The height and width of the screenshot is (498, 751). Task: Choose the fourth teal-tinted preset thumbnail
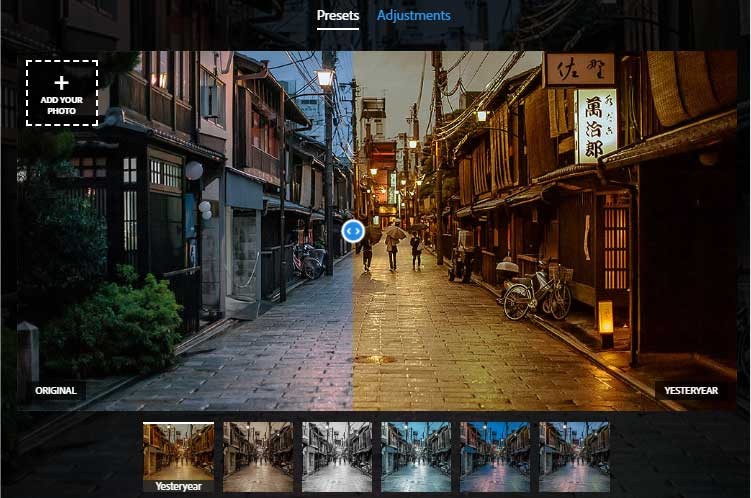pyautogui.click(x=416, y=457)
